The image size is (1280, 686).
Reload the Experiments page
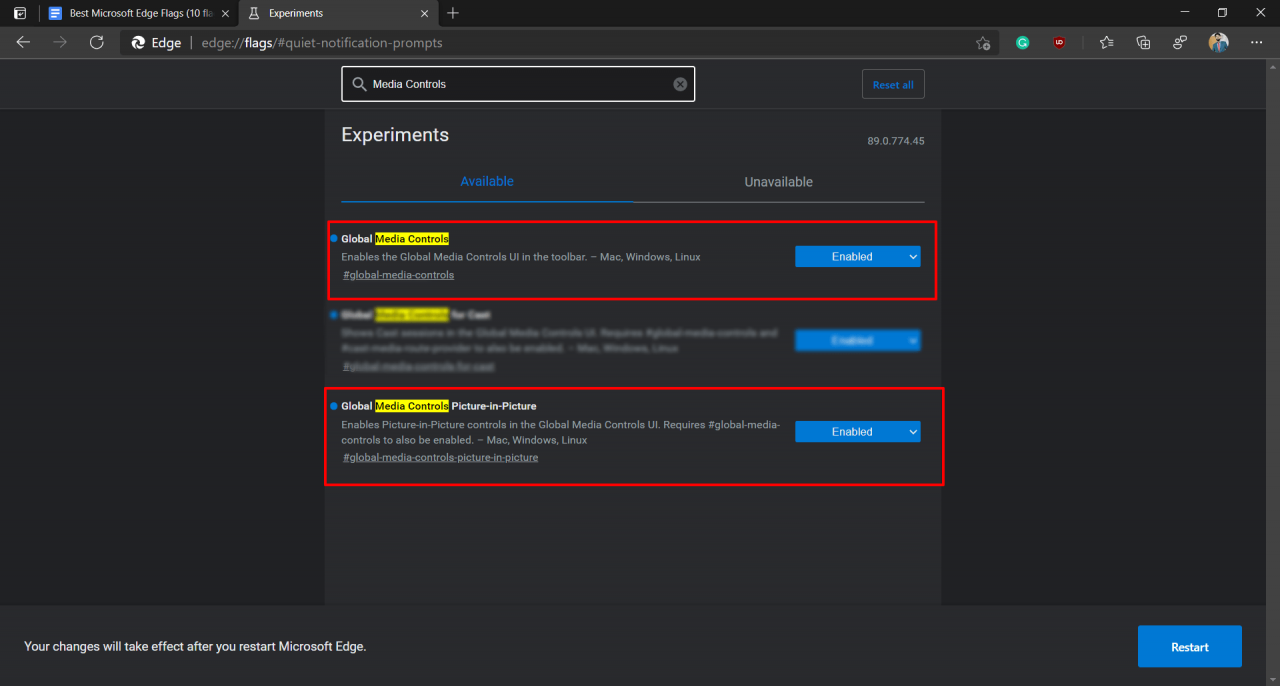click(x=96, y=42)
